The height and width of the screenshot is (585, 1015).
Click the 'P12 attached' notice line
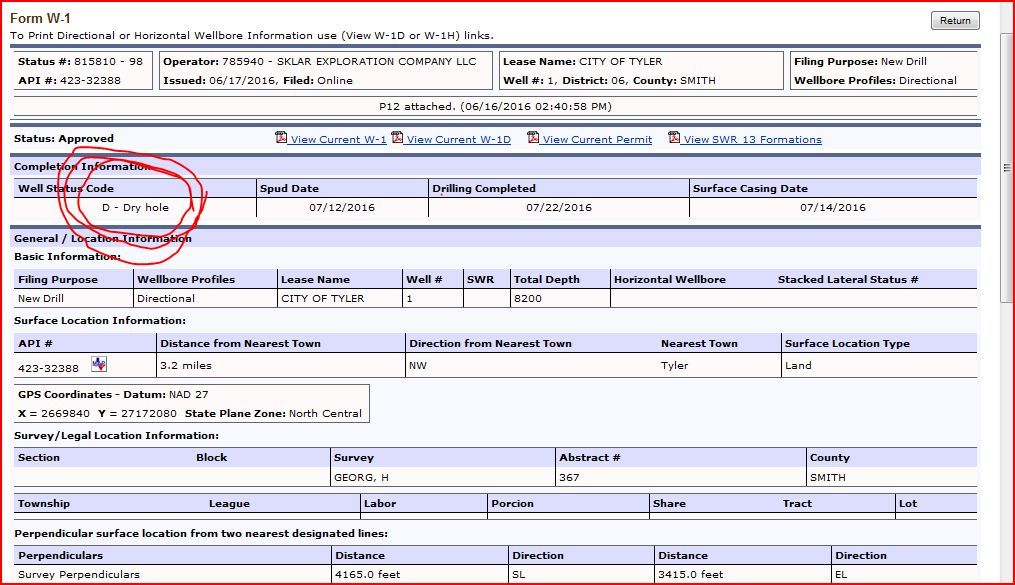tap(495, 106)
